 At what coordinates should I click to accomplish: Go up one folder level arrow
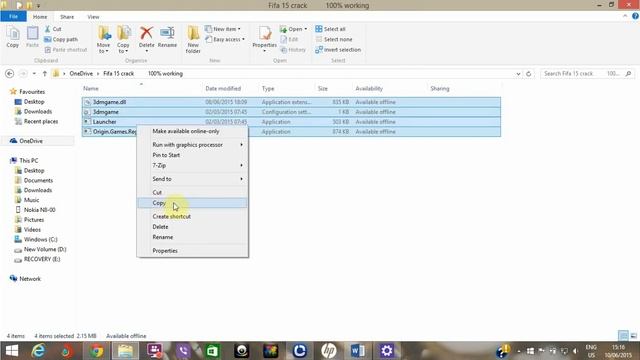44,73
